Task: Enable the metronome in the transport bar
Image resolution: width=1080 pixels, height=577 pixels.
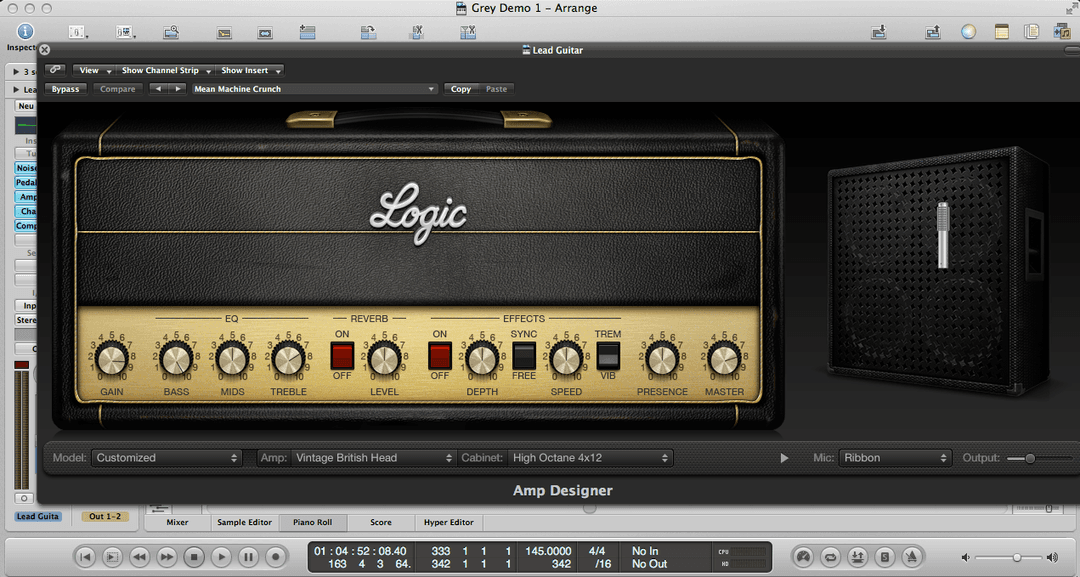Action: pyautogui.click(x=913, y=557)
